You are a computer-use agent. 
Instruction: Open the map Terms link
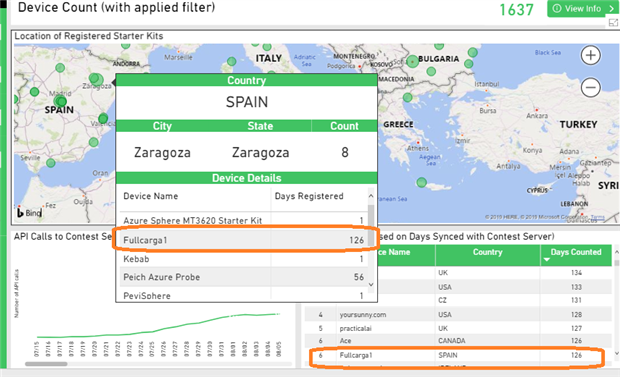tap(597, 217)
